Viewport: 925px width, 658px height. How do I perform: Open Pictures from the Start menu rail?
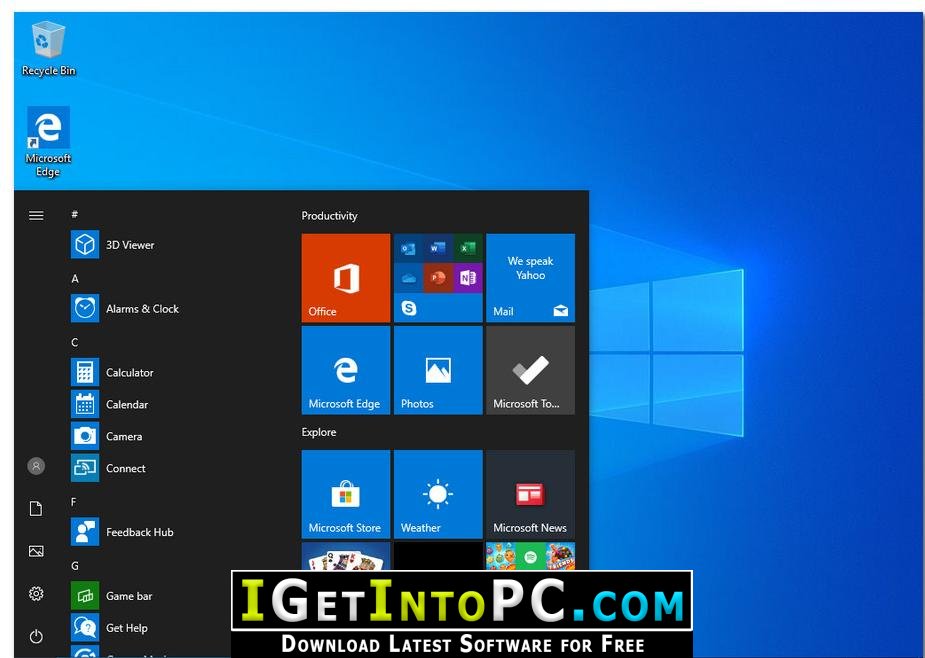click(36, 551)
